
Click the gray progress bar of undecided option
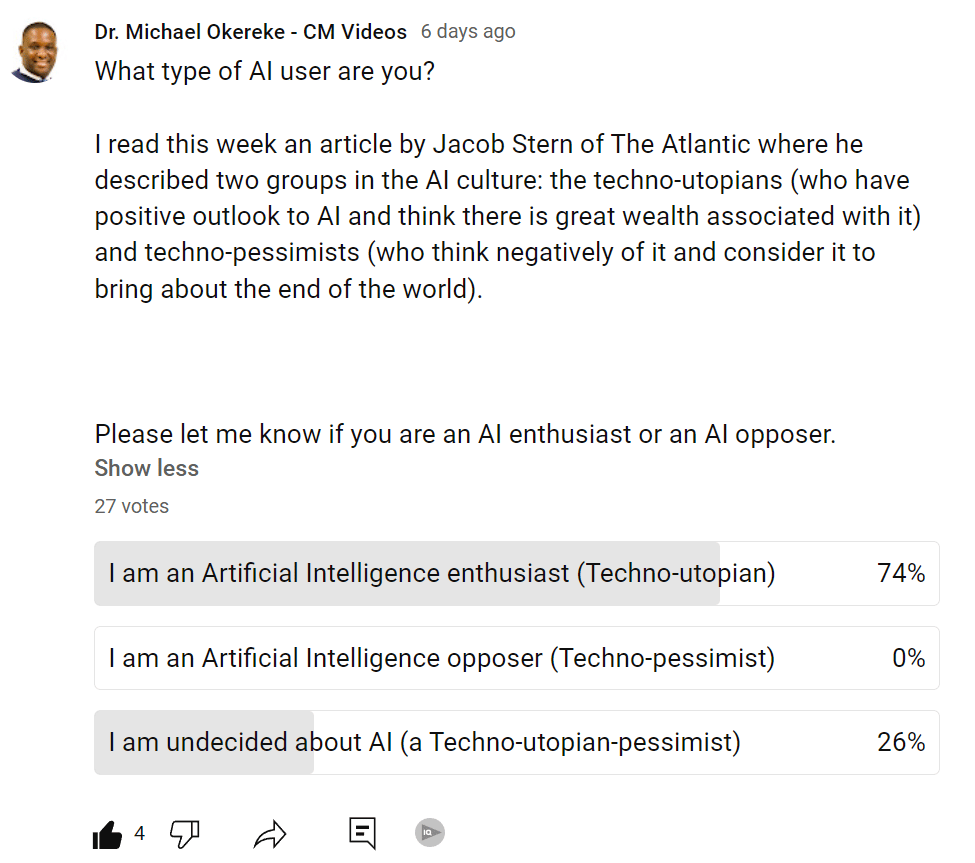coord(204,742)
